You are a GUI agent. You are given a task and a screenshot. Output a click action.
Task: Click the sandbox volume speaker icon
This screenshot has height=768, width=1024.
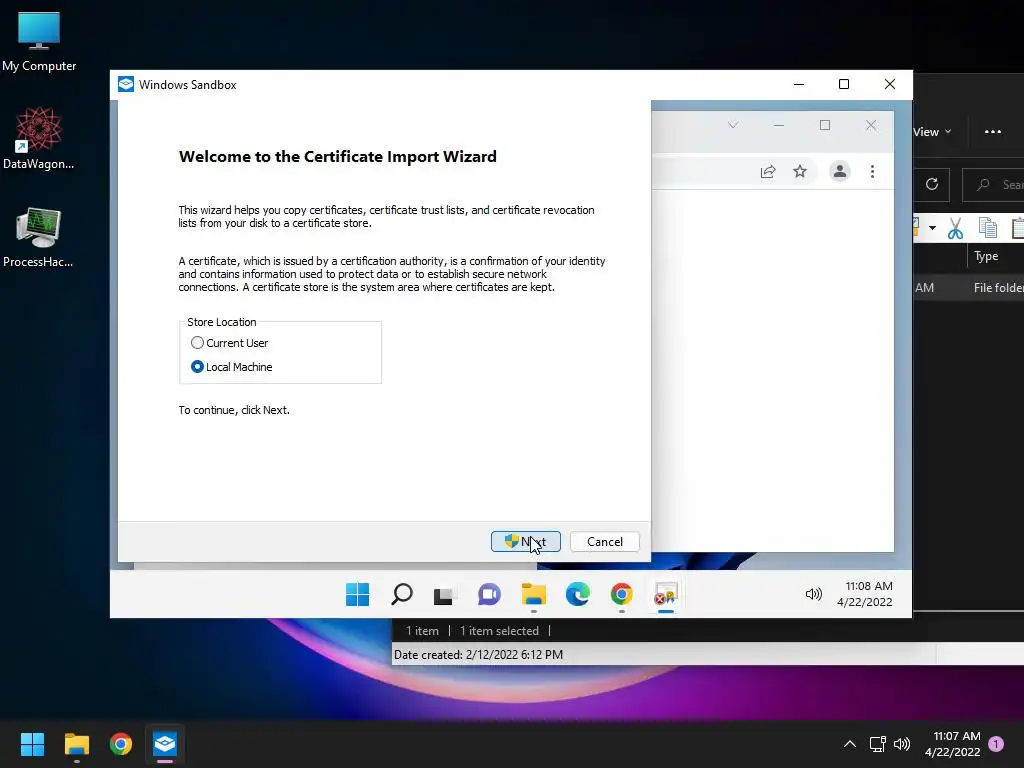click(x=814, y=594)
